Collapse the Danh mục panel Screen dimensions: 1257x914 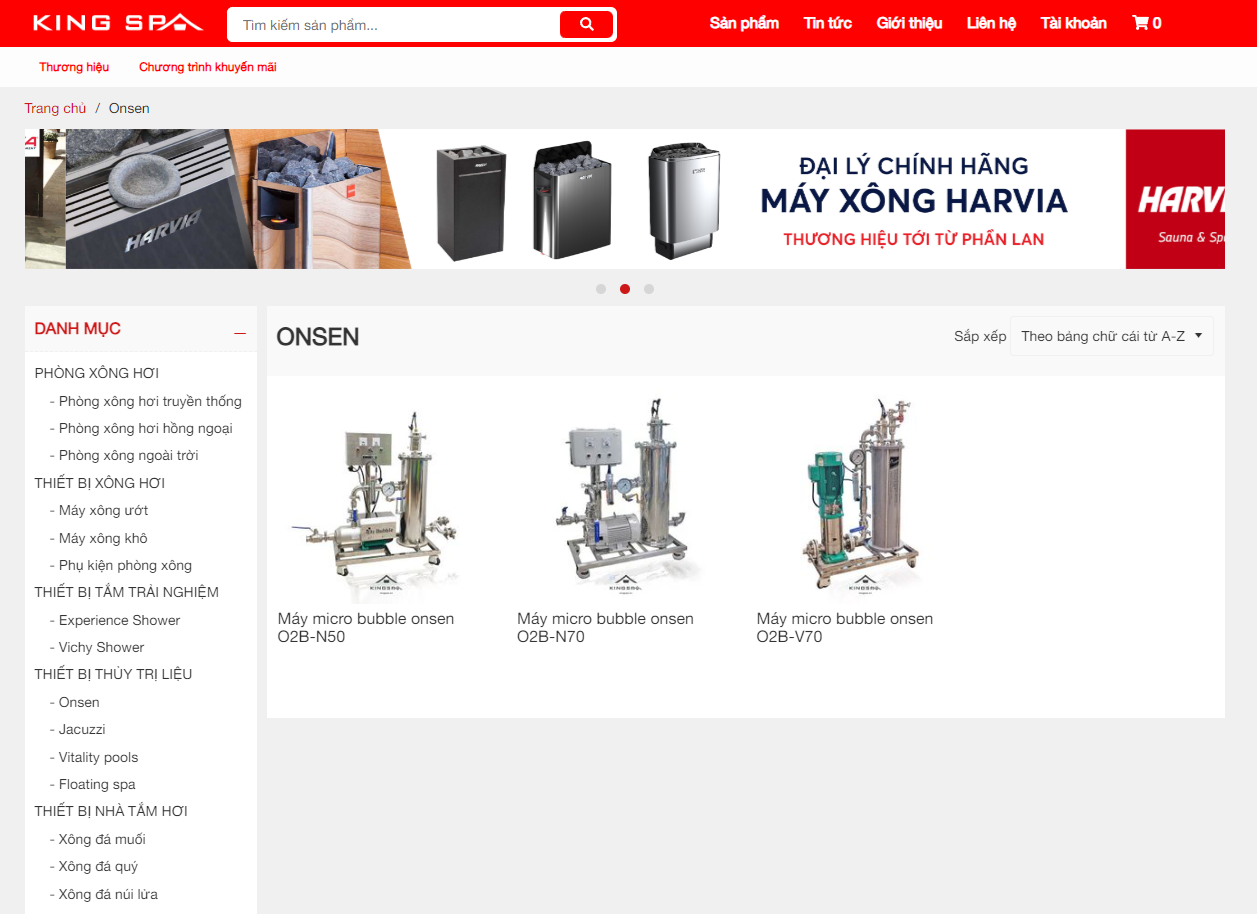(x=239, y=330)
